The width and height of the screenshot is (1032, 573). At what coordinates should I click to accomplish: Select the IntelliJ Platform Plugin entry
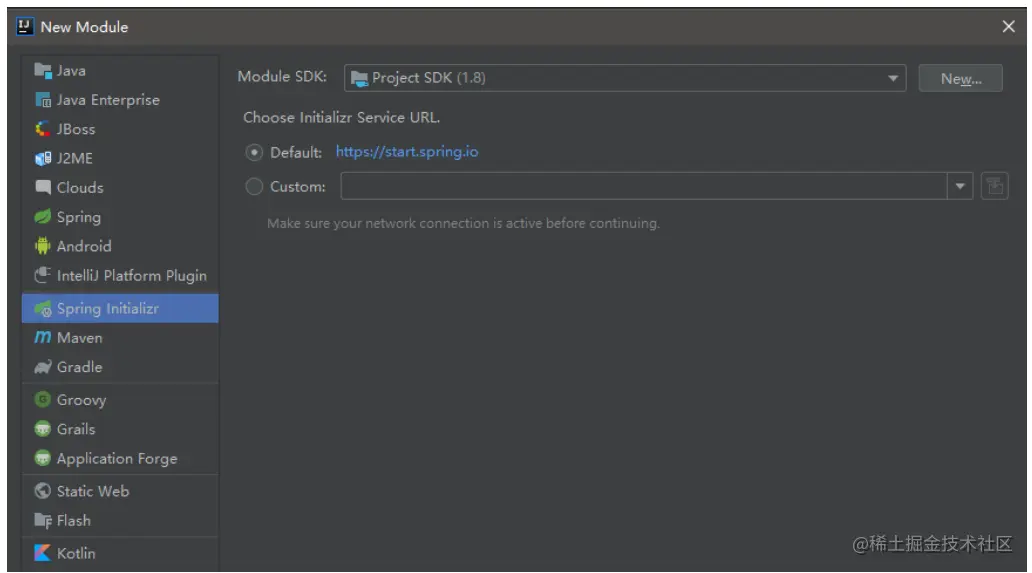(x=120, y=275)
